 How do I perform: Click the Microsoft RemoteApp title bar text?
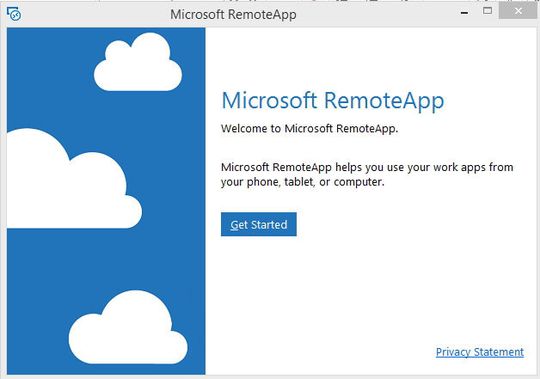tap(233, 14)
